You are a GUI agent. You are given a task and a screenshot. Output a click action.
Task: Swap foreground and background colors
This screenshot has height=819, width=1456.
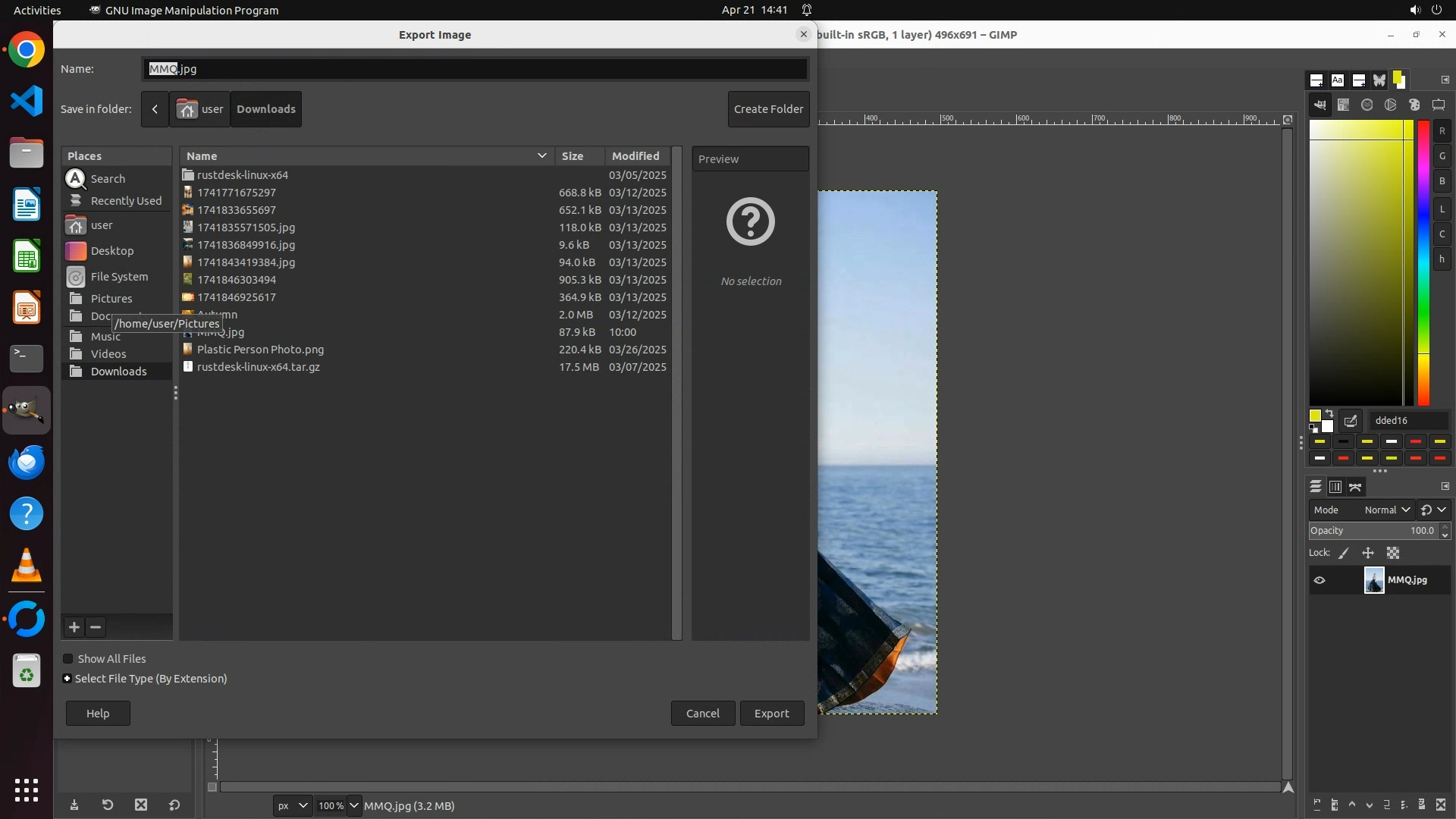point(1329,413)
